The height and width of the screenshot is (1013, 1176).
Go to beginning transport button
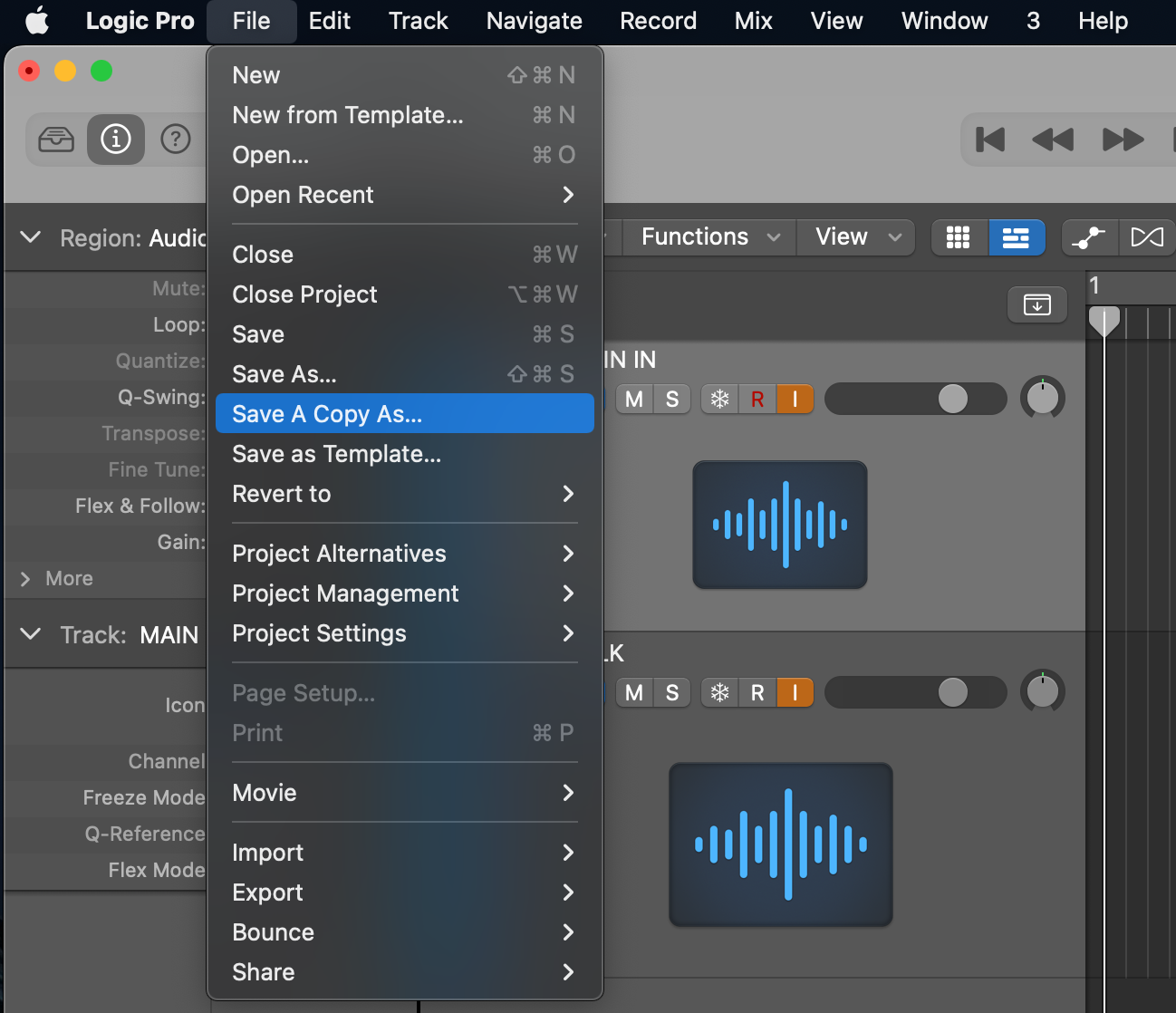point(990,140)
